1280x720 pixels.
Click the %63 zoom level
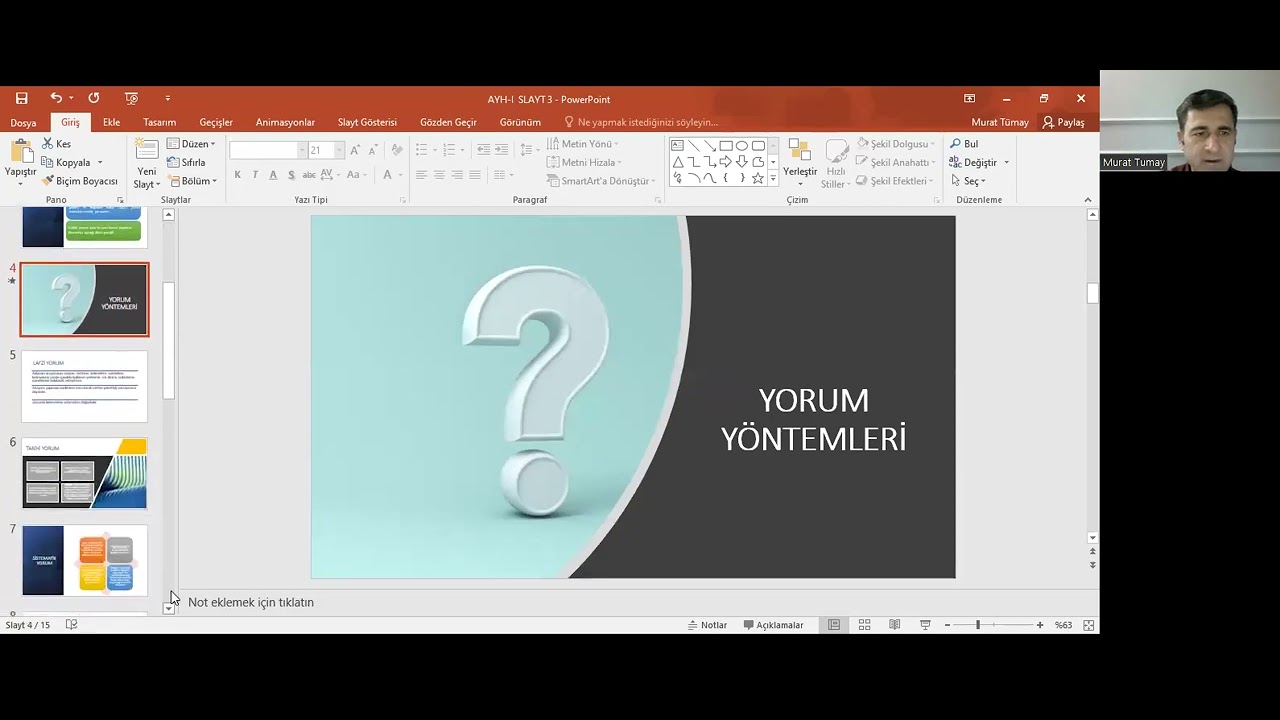click(1063, 625)
